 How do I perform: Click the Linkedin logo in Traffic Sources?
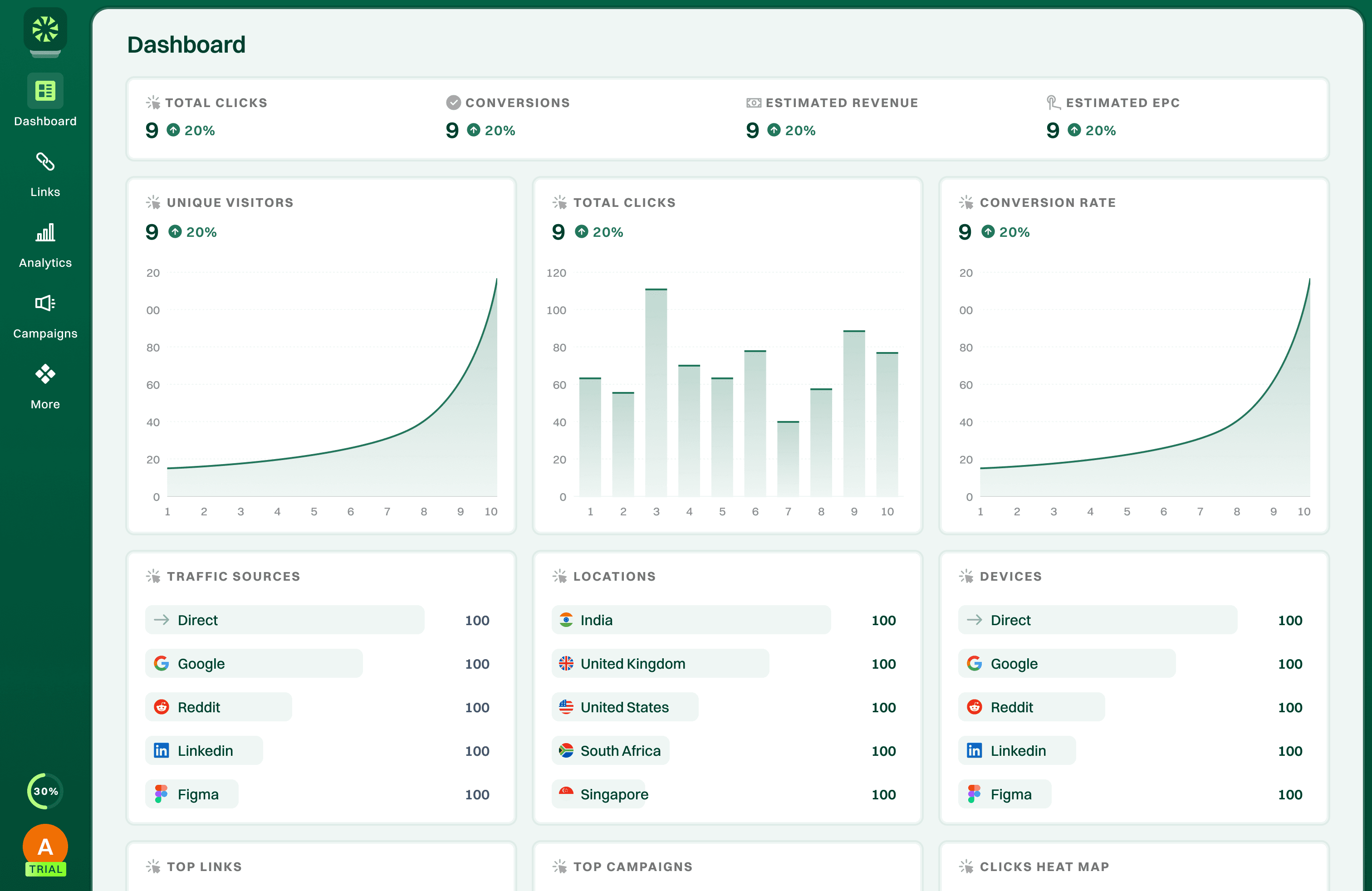click(162, 750)
